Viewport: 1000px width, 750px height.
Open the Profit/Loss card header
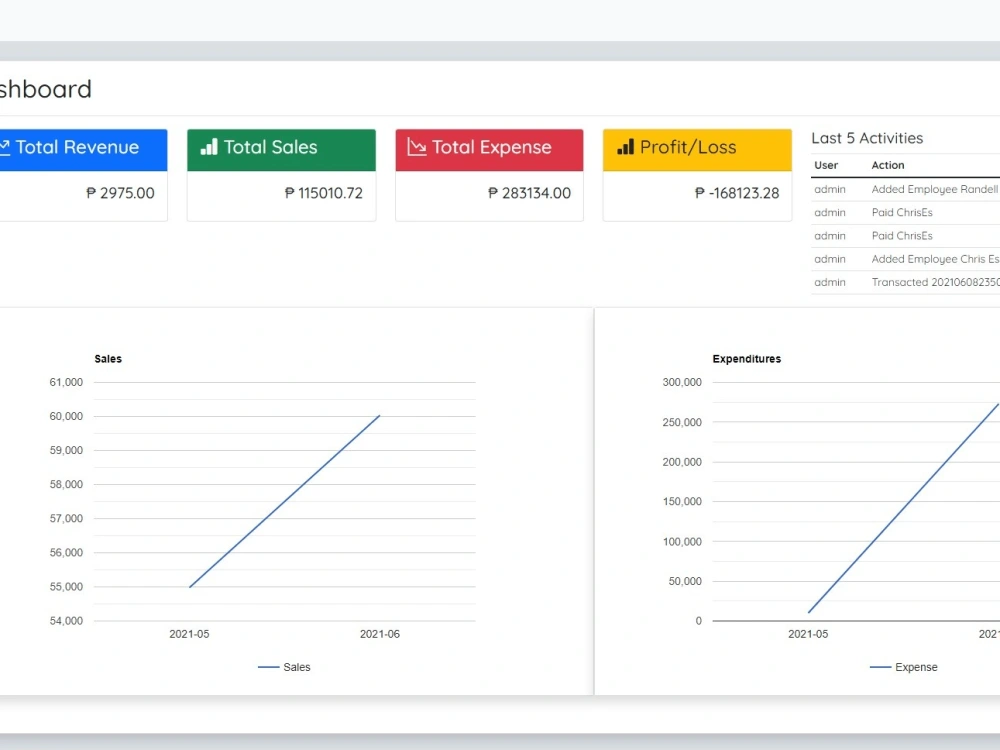pyautogui.click(x=697, y=150)
